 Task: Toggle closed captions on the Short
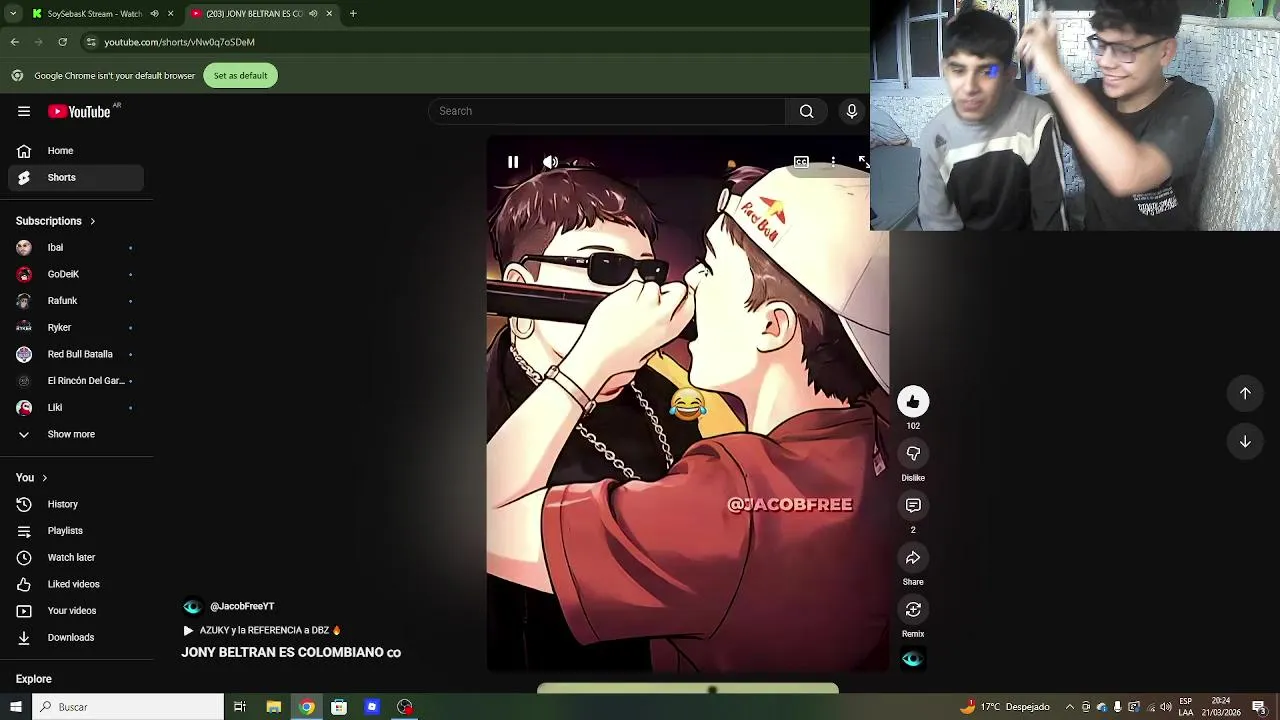(801, 162)
